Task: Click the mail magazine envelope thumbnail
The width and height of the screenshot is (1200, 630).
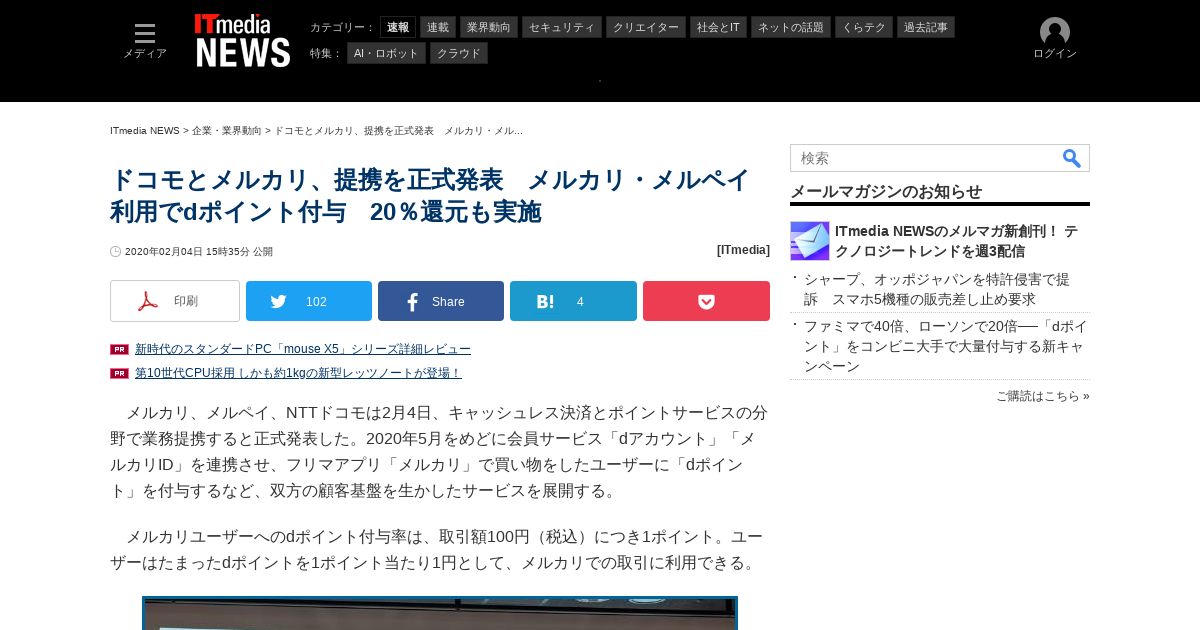Action: pos(810,241)
